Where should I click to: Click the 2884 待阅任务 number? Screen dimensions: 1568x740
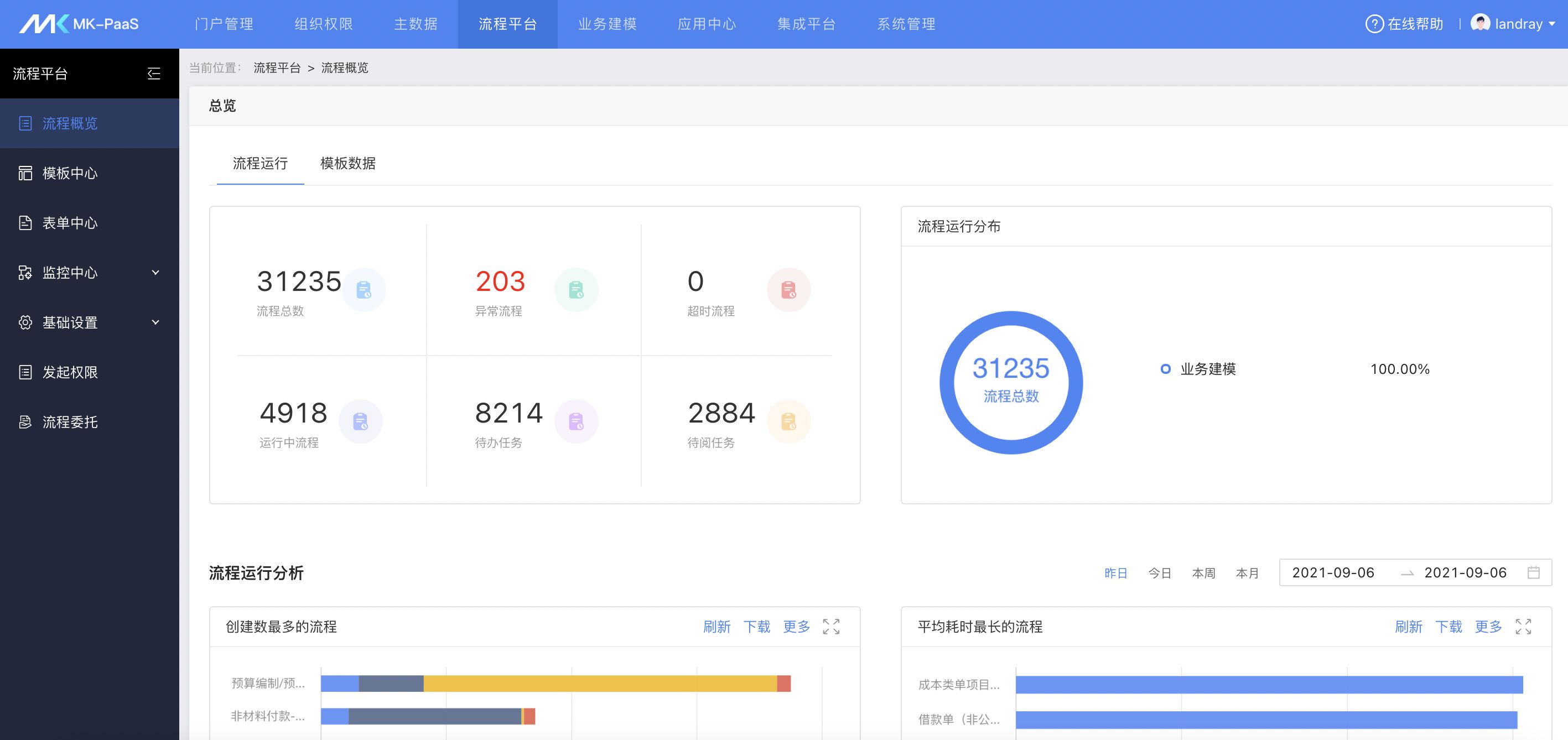[721, 413]
